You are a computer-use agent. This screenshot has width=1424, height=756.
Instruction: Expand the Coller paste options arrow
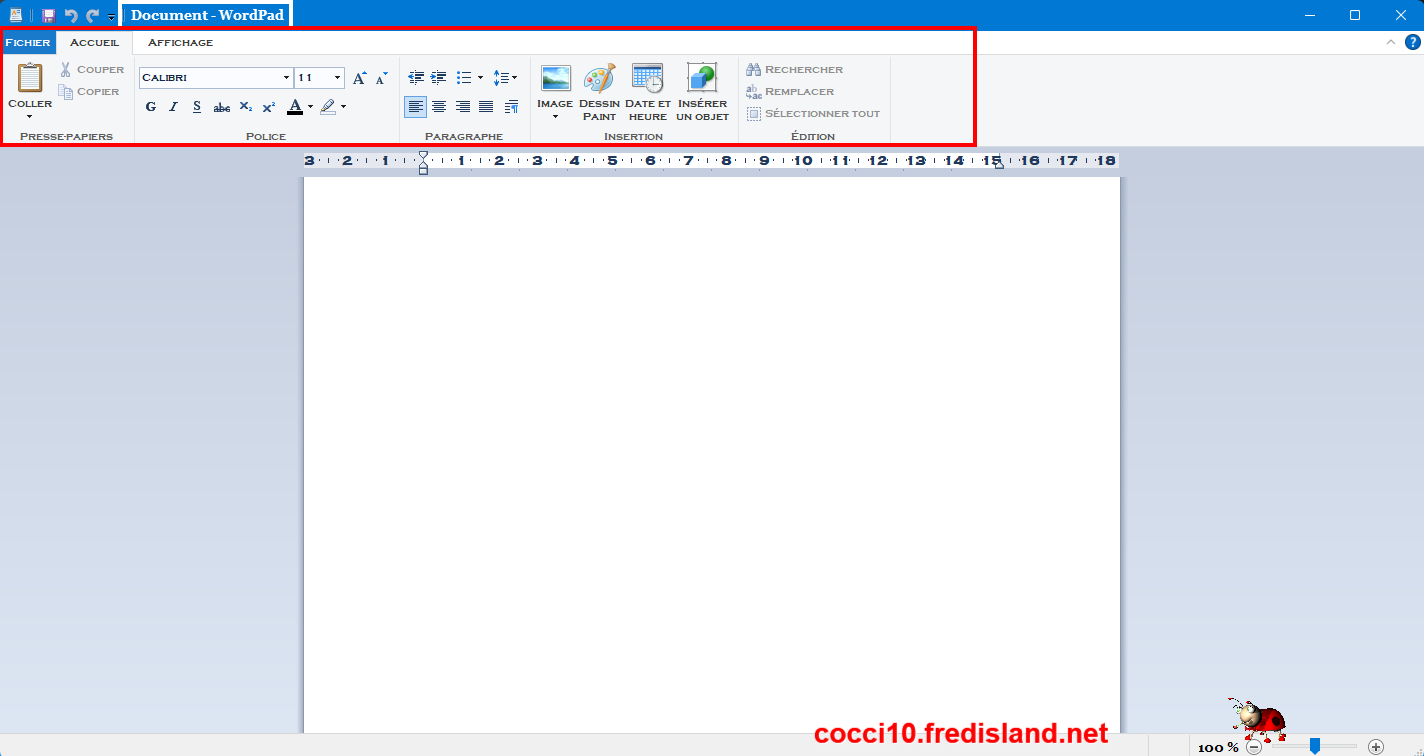(30, 116)
